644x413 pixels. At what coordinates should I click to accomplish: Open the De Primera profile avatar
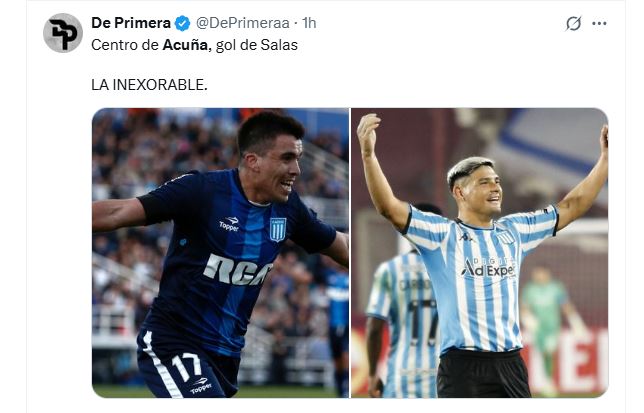click(x=63, y=33)
